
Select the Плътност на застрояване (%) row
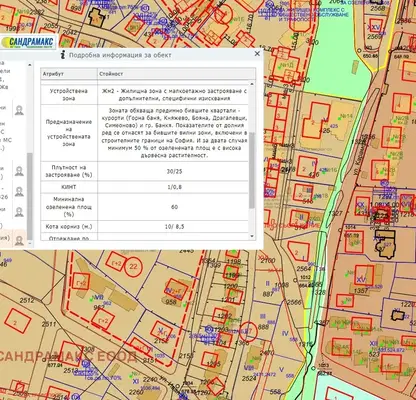pyautogui.click(x=145, y=171)
